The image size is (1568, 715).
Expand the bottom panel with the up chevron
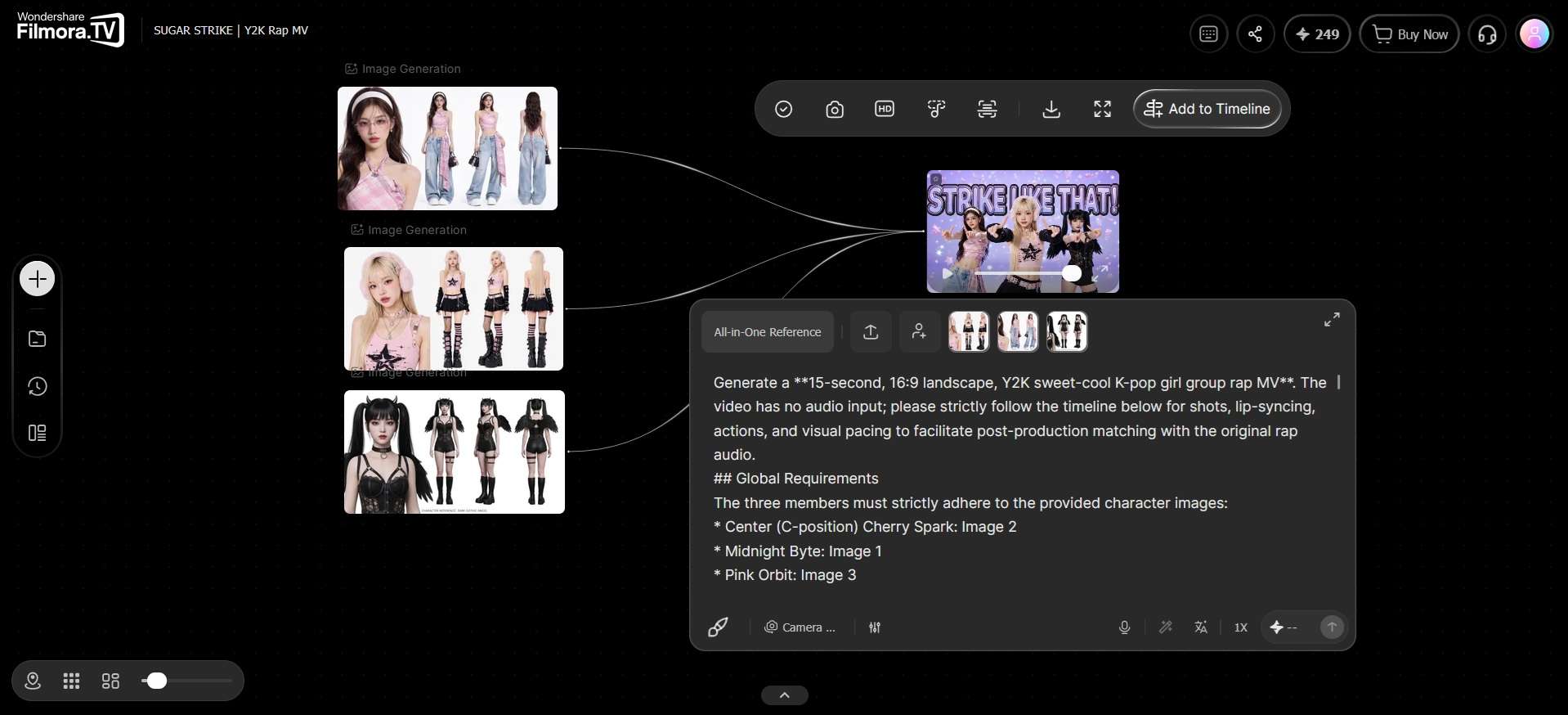pyautogui.click(x=784, y=695)
